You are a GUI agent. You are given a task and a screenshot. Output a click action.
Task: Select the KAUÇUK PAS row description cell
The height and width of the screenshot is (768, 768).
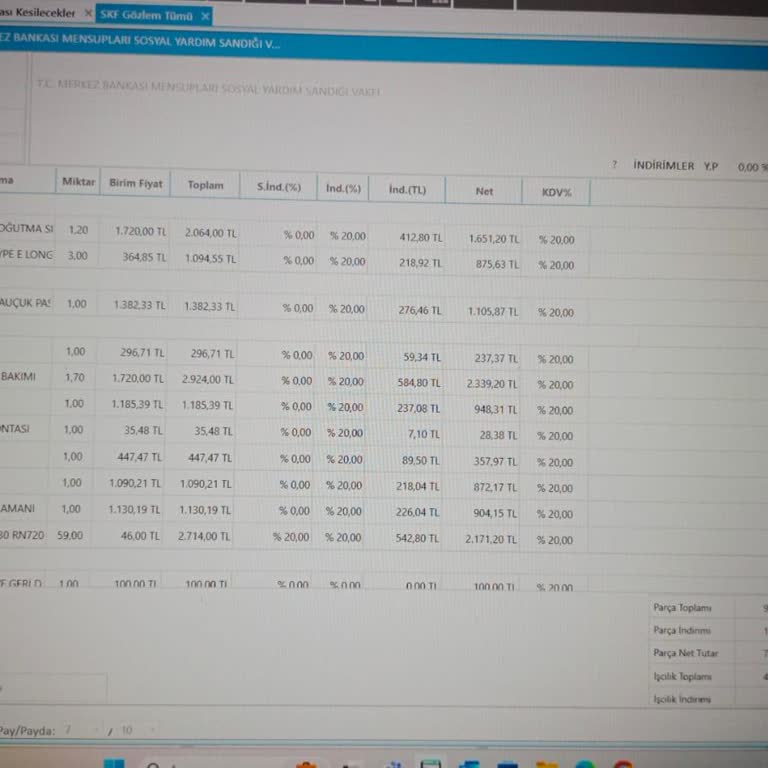tap(25, 302)
